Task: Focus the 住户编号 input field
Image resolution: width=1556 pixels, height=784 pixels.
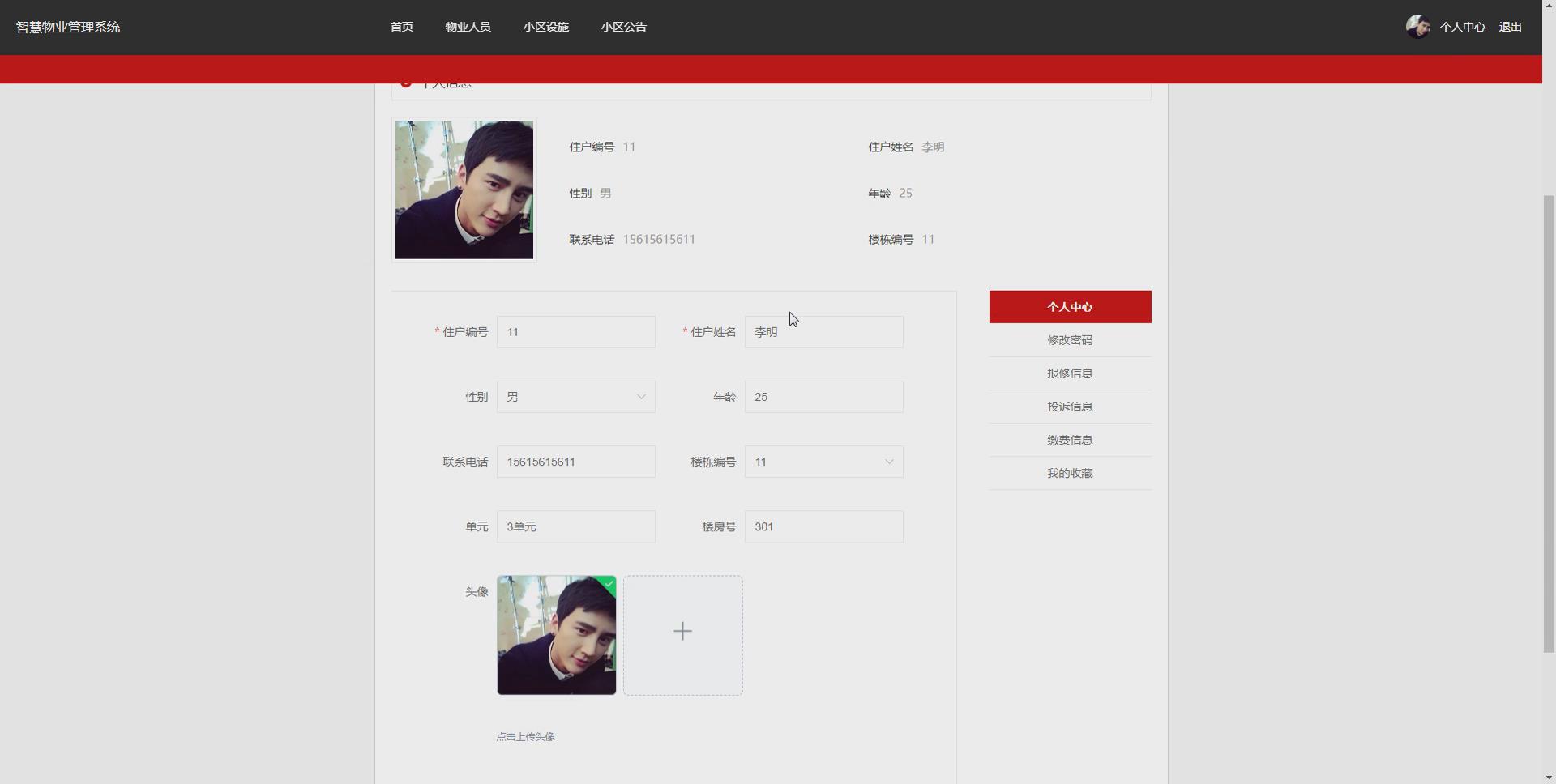Action: (x=575, y=332)
